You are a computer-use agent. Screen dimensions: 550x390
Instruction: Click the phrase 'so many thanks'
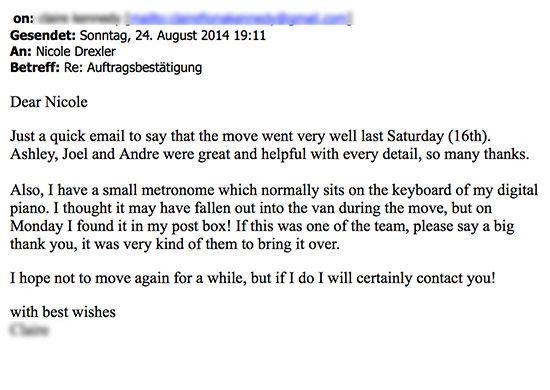[477, 154]
